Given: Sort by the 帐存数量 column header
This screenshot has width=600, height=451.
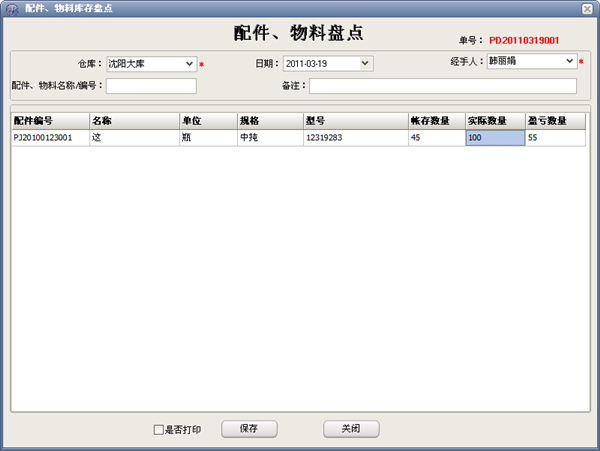Looking at the screenshot, I should point(436,121).
